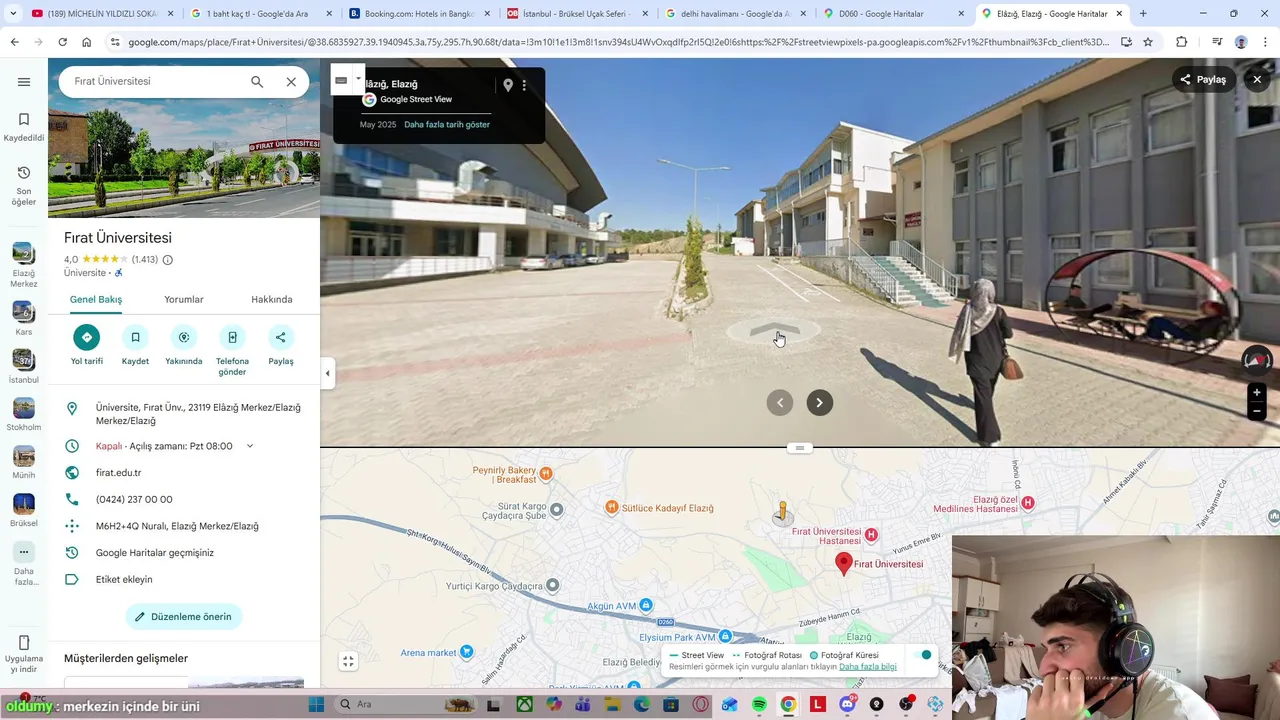Image resolution: width=1280 pixels, height=720 pixels.
Task: Open Spotify from taskbar
Action: pyautogui.click(x=759, y=704)
